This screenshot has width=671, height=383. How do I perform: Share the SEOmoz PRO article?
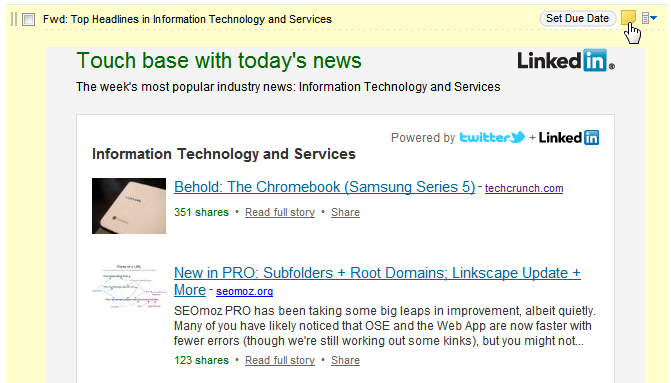345,360
